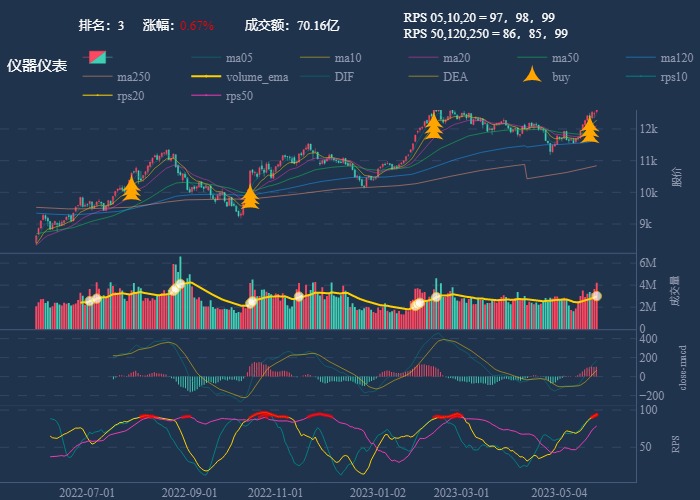Viewport: 700px width, 500px height.
Task: Toggle the DEA legend entry
Action: pyautogui.click(x=455, y=77)
